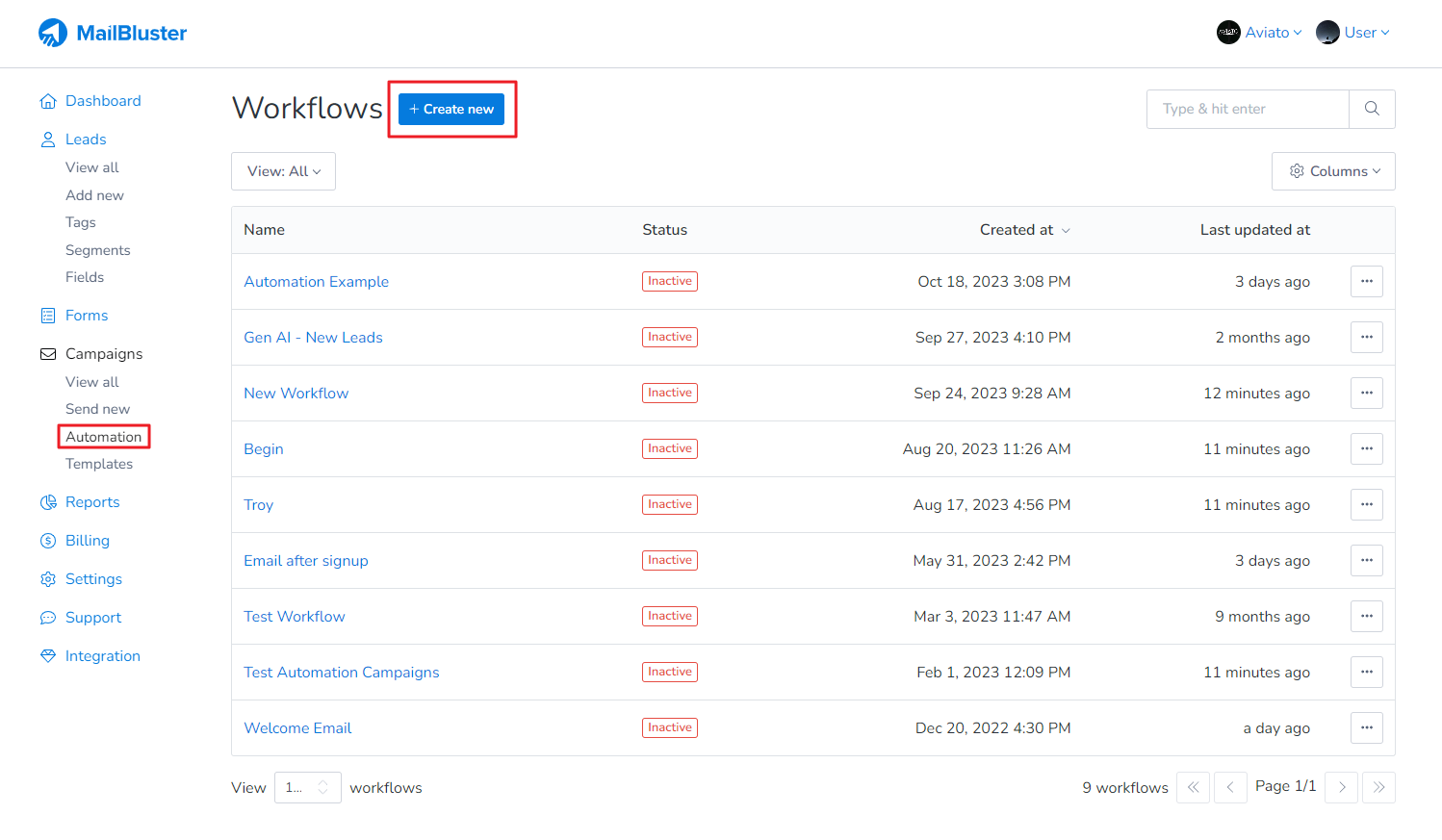
Task: Open the Aviato brand dropdown
Action: pyautogui.click(x=1259, y=33)
